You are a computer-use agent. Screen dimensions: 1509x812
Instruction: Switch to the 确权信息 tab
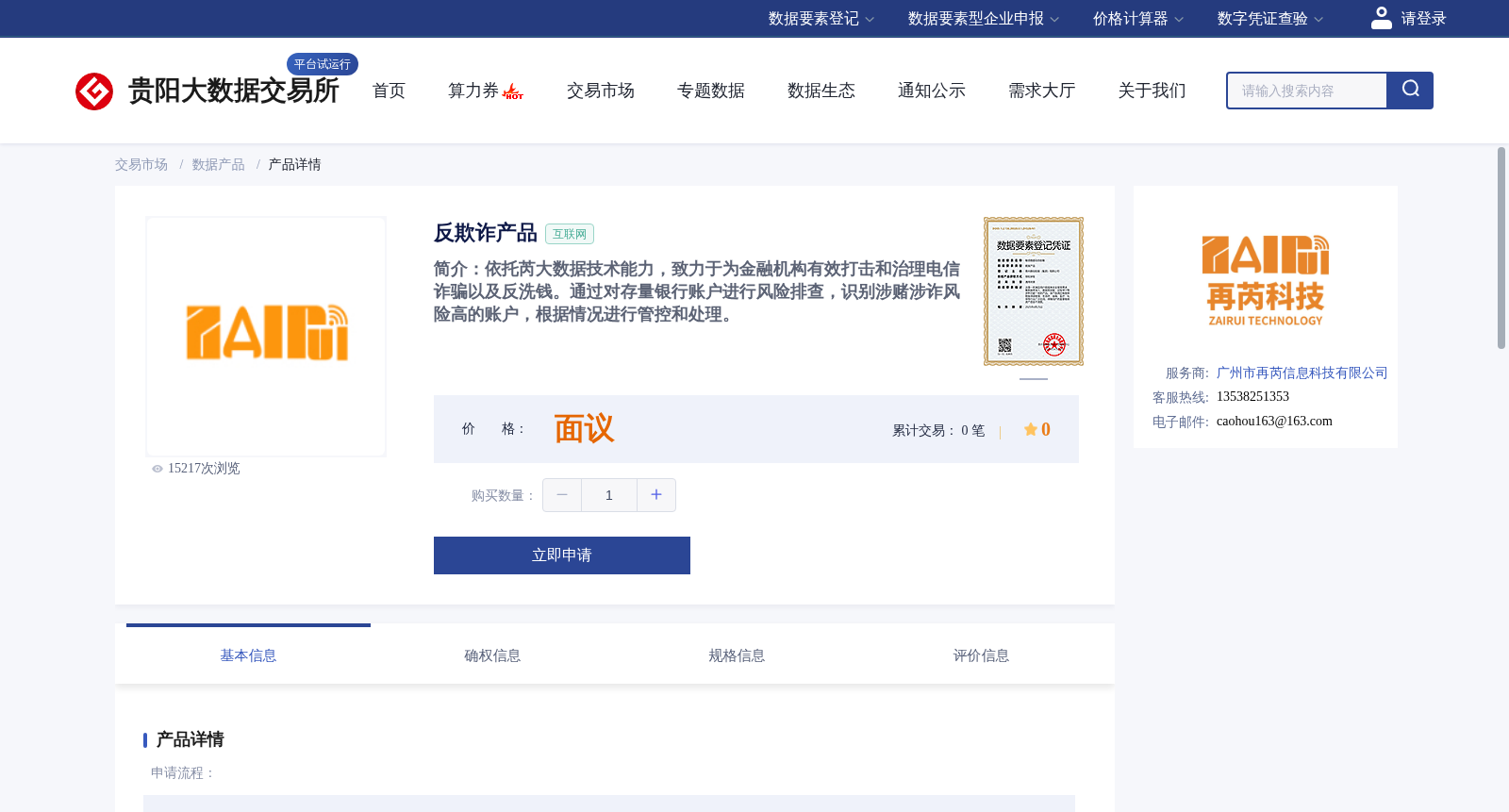pos(492,655)
